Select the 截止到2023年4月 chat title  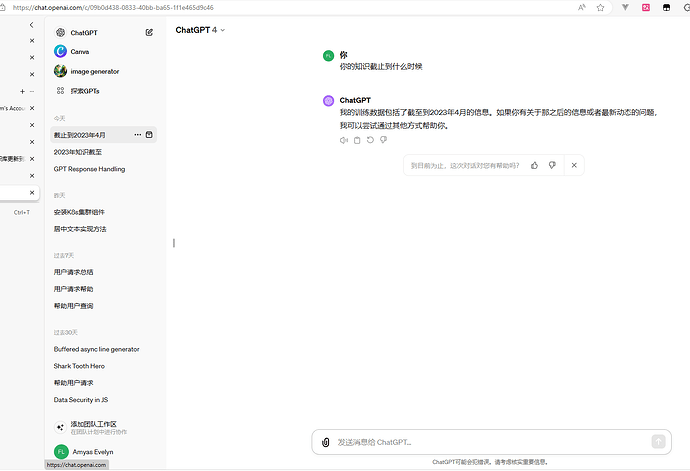(x=80, y=135)
